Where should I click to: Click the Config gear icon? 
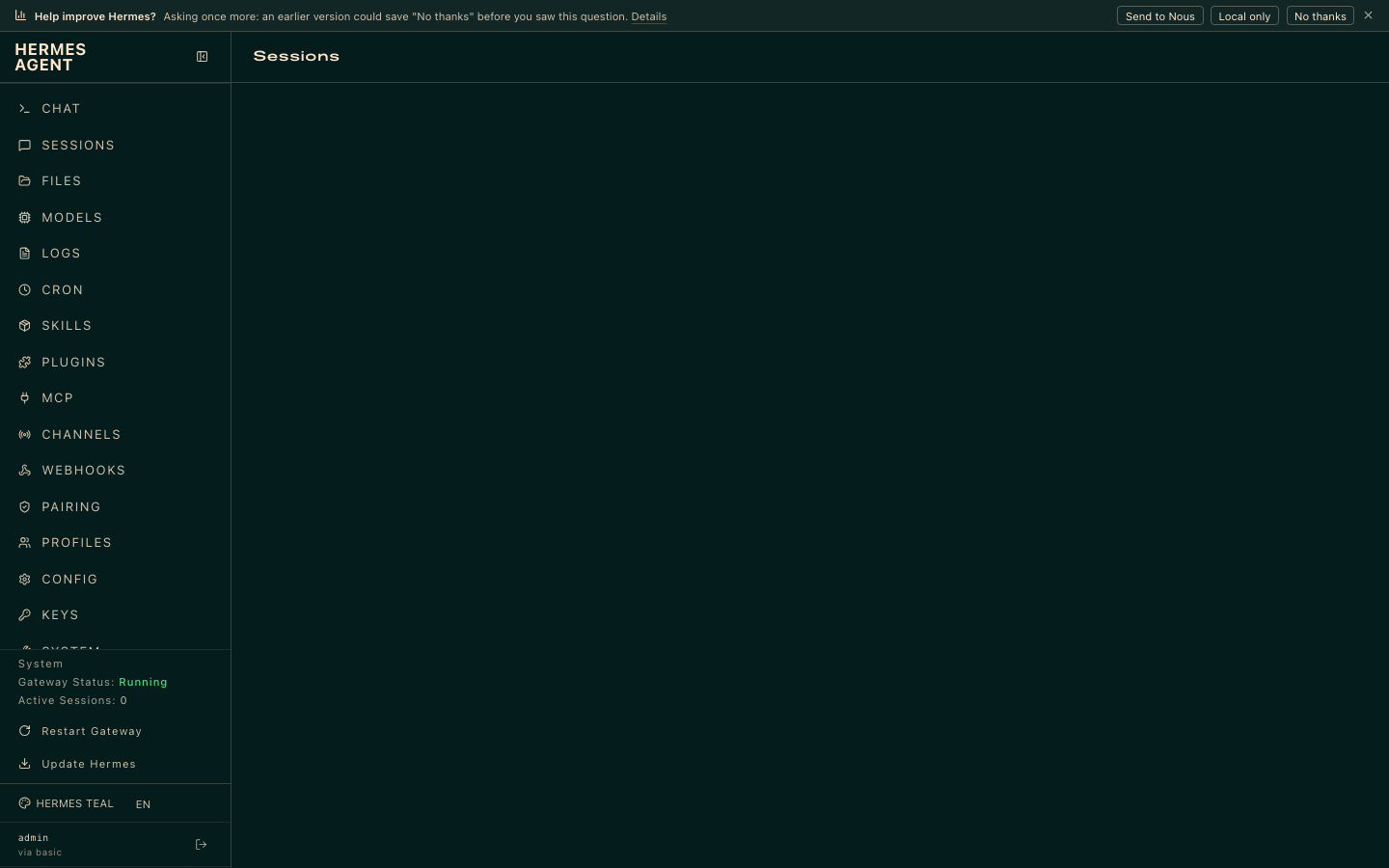(x=24, y=580)
